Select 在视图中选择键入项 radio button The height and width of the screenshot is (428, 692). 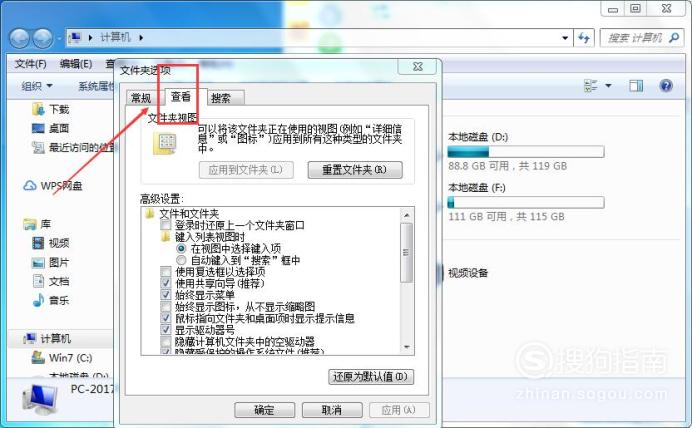(181, 248)
